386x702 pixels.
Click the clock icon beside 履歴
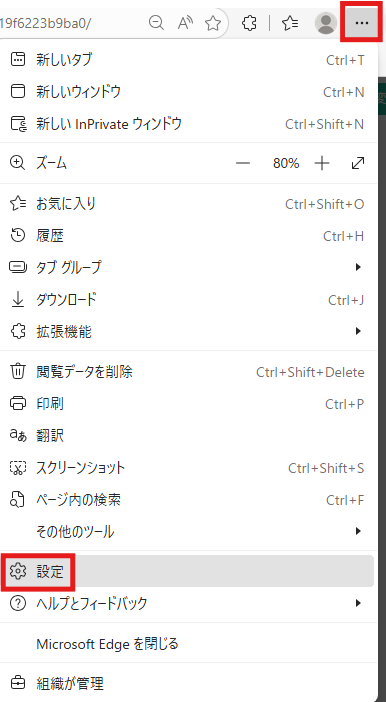coord(18,235)
